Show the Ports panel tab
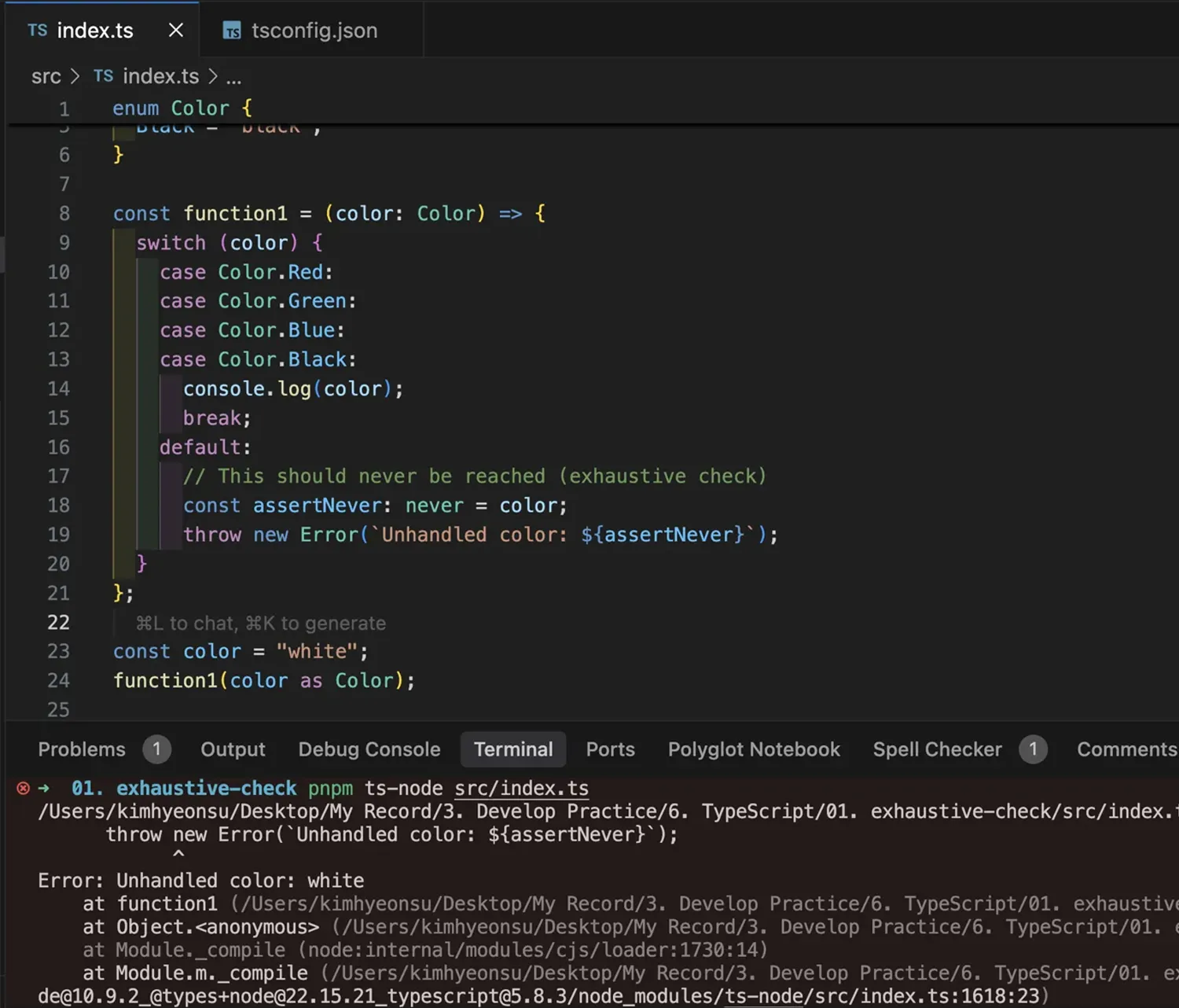The height and width of the screenshot is (1008, 1179). (x=611, y=749)
